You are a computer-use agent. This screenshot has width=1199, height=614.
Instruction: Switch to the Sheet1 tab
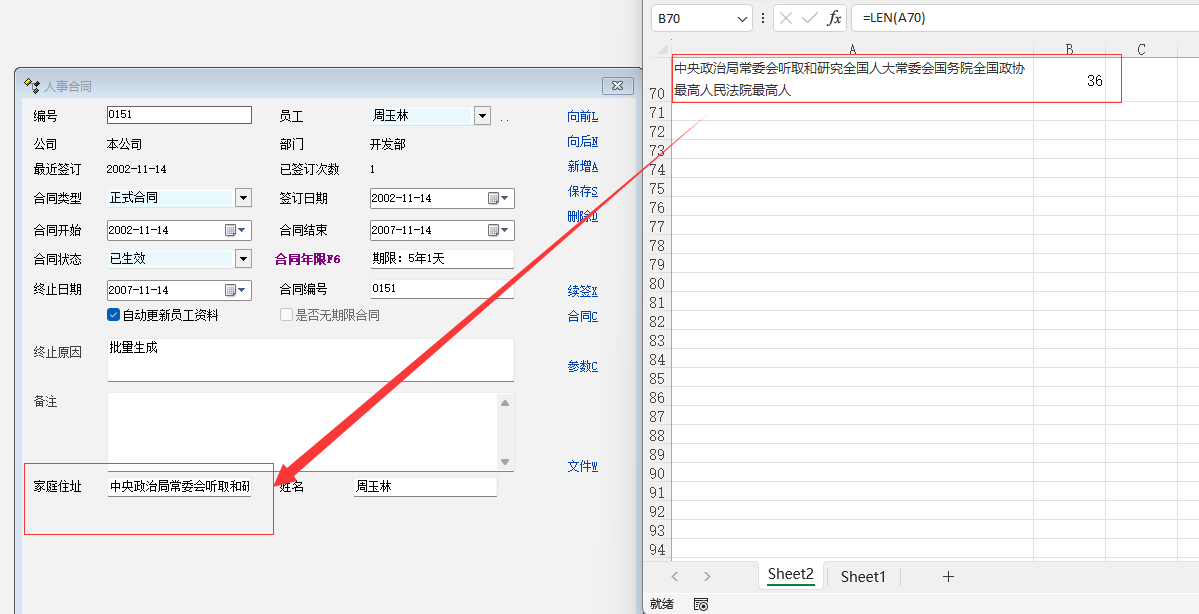(863, 576)
